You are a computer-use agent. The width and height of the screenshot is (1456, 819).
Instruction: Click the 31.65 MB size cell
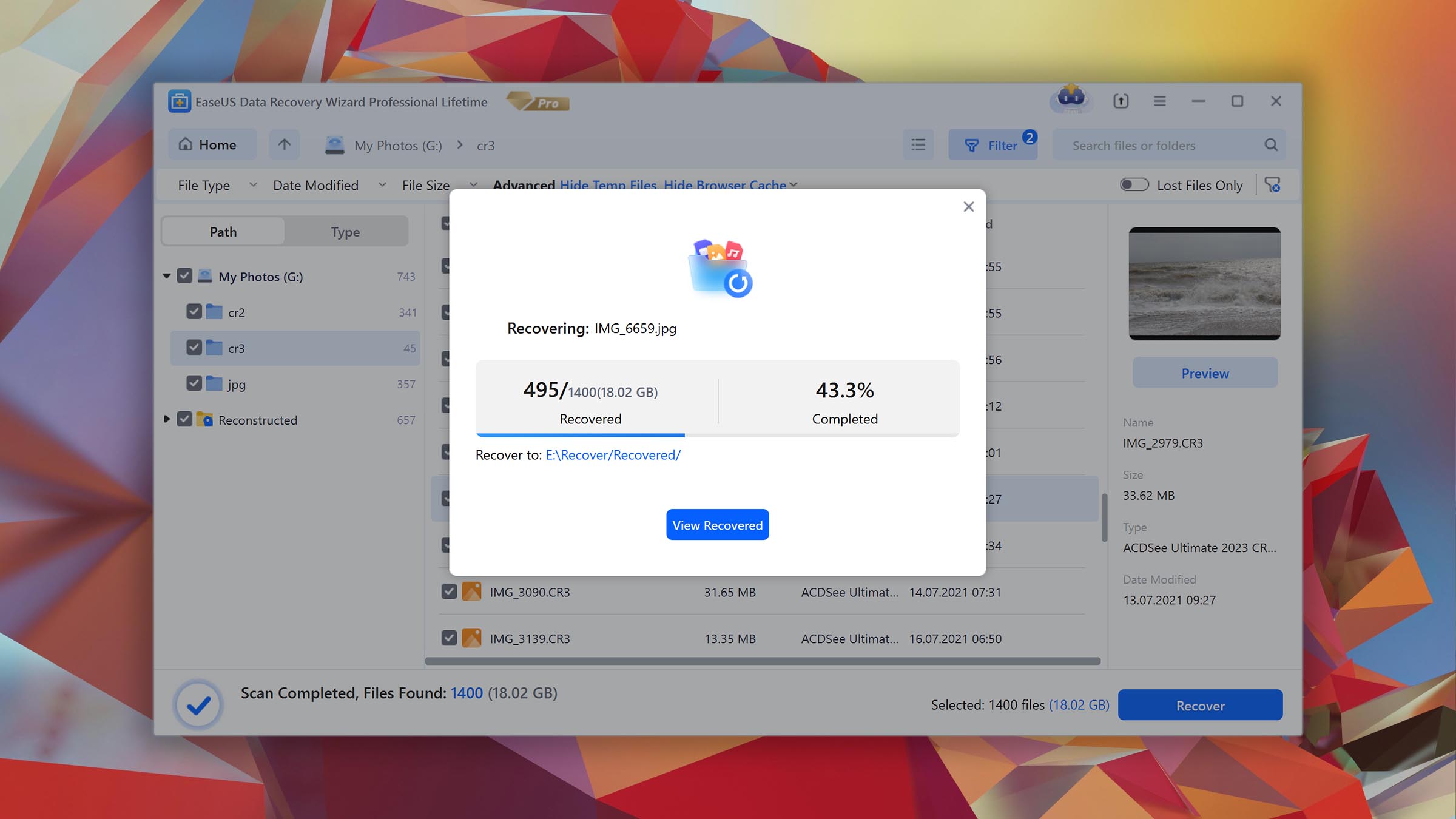pyautogui.click(x=730, y=592)
